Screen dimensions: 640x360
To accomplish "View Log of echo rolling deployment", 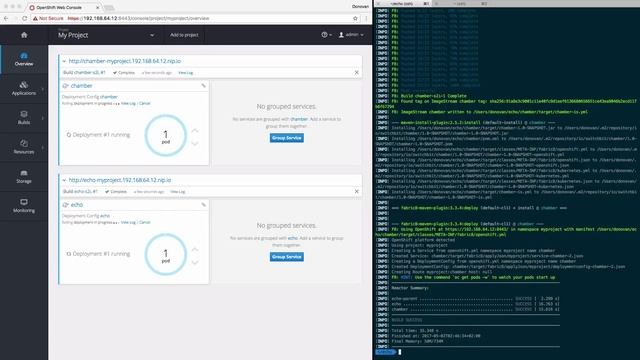I will [128, 222].
